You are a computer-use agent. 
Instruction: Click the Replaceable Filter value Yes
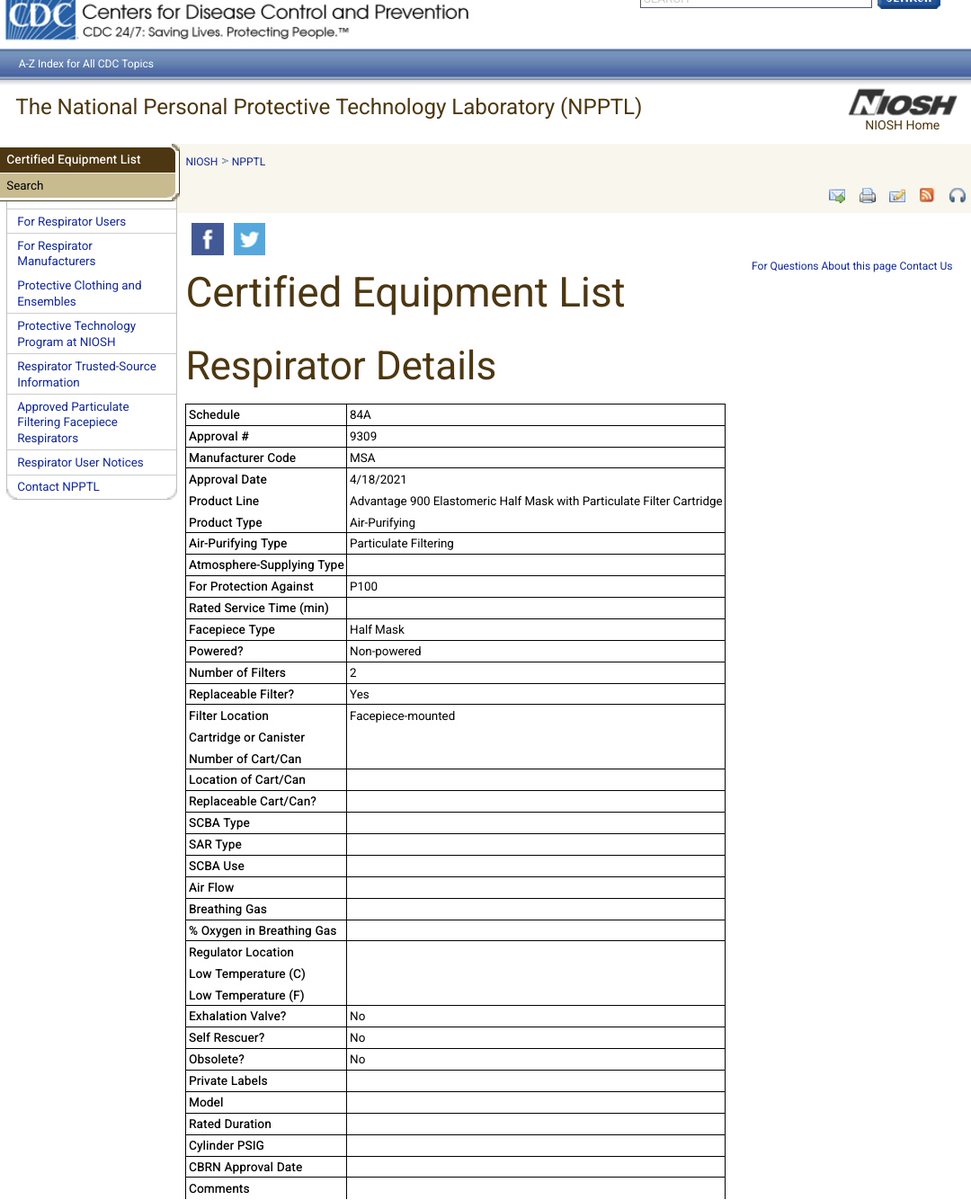pyautogui.click(x=359, y=695)
